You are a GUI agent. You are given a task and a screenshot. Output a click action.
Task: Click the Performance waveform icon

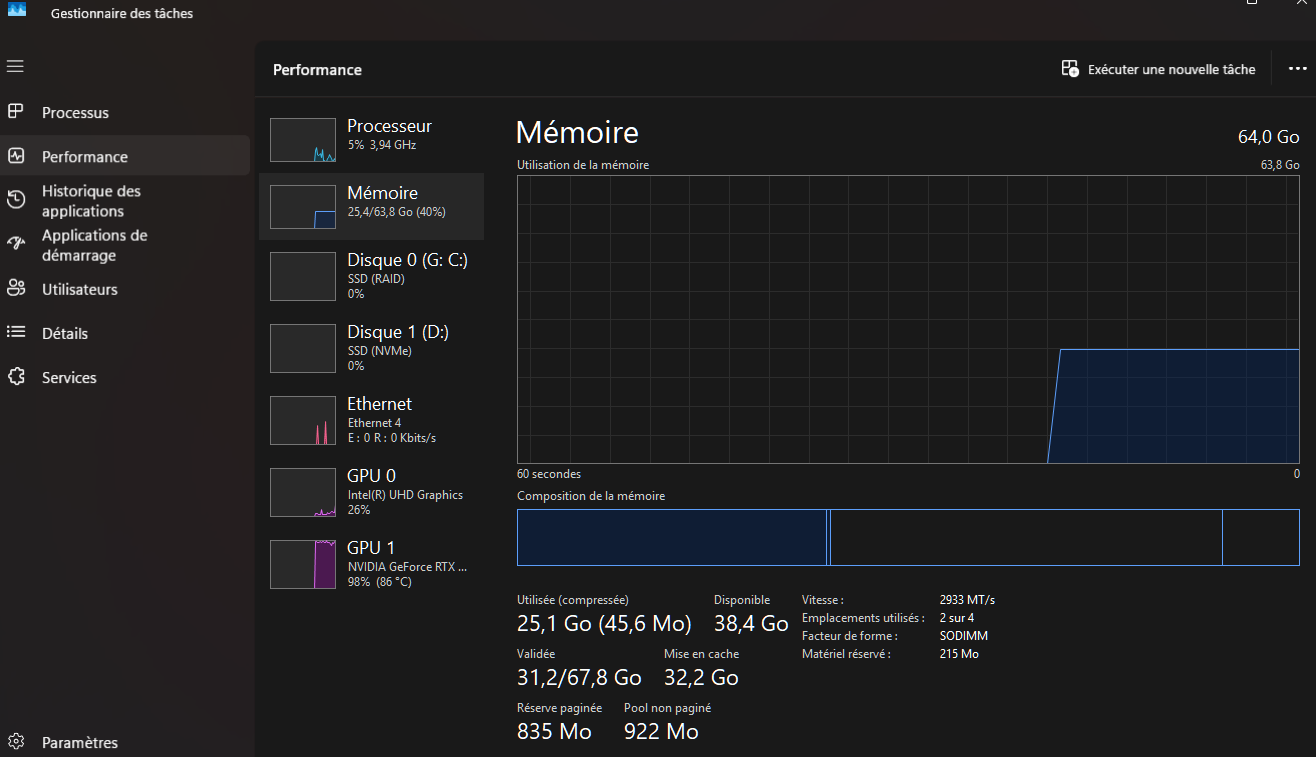point(16,156)
